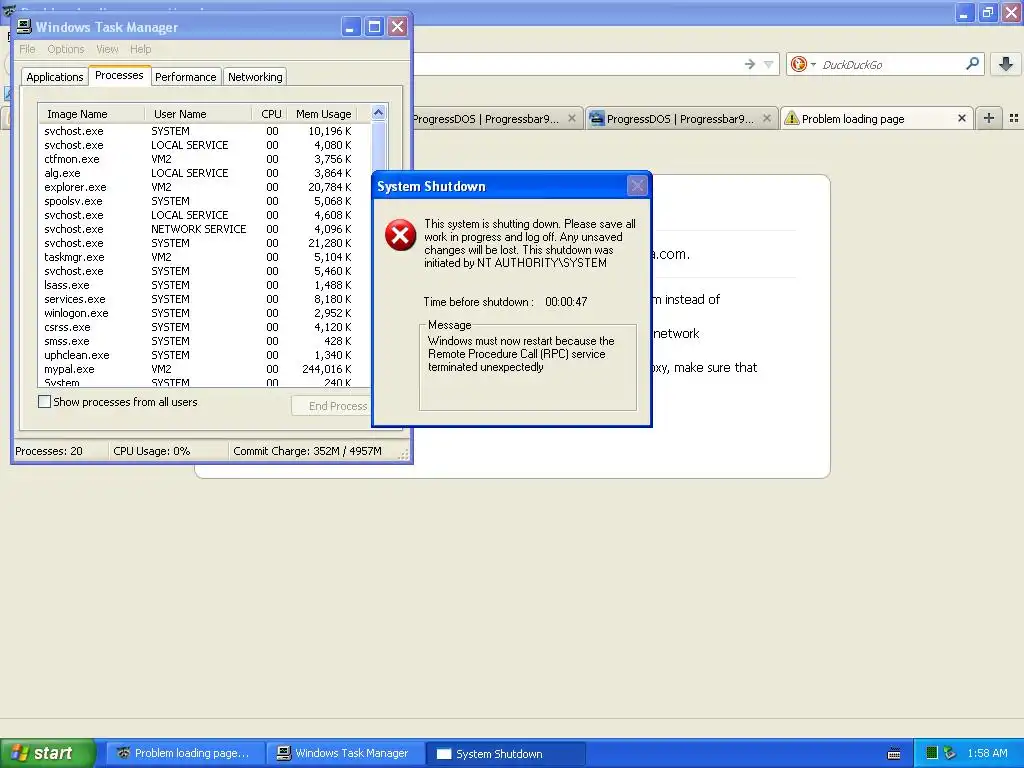The width and height of the screenshot is (1024, 768).
Task: Click the DuckDuckGo search engine icon
Action: [798, 64]
